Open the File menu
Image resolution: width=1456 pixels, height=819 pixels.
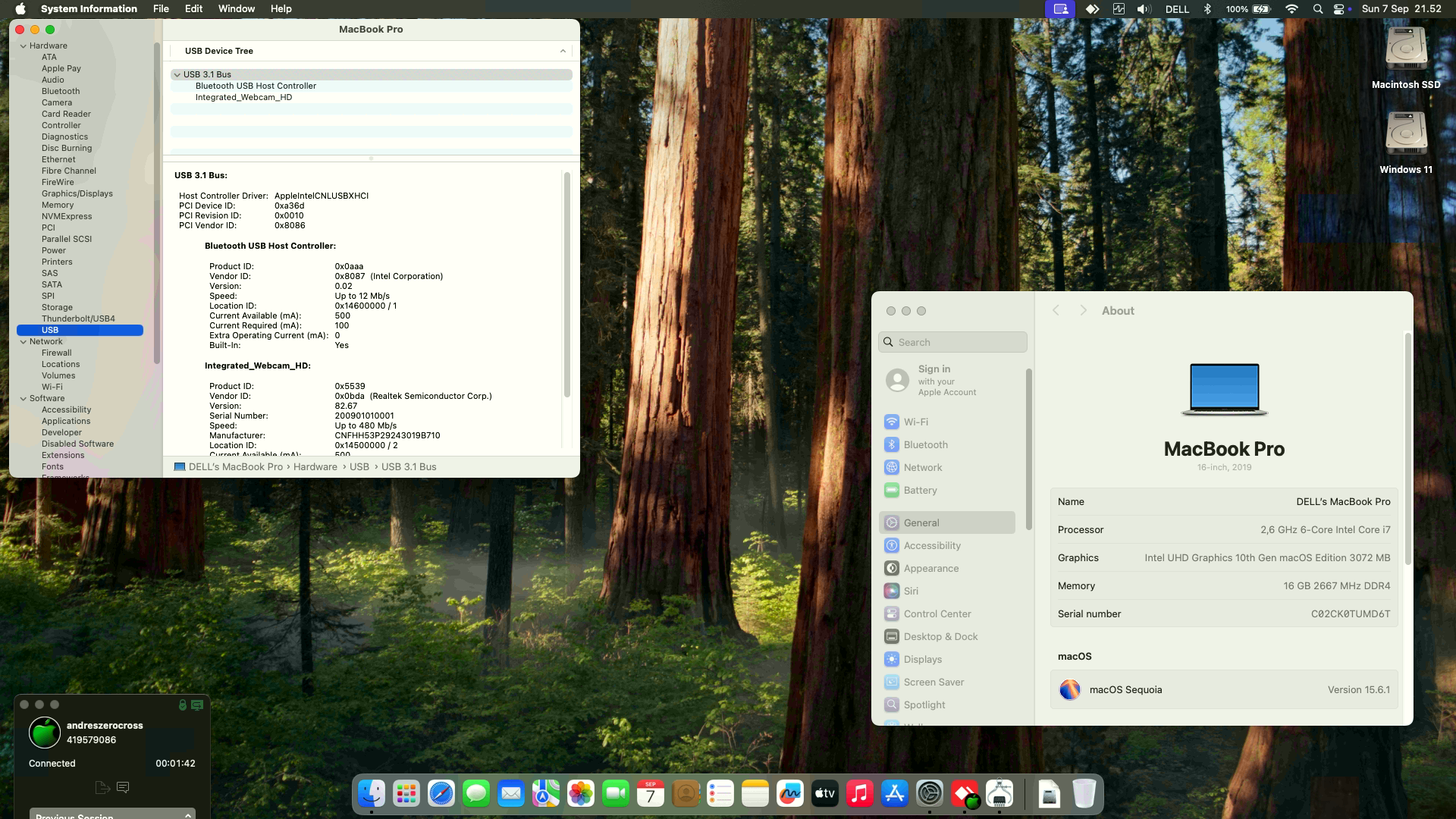click(161, 9)
